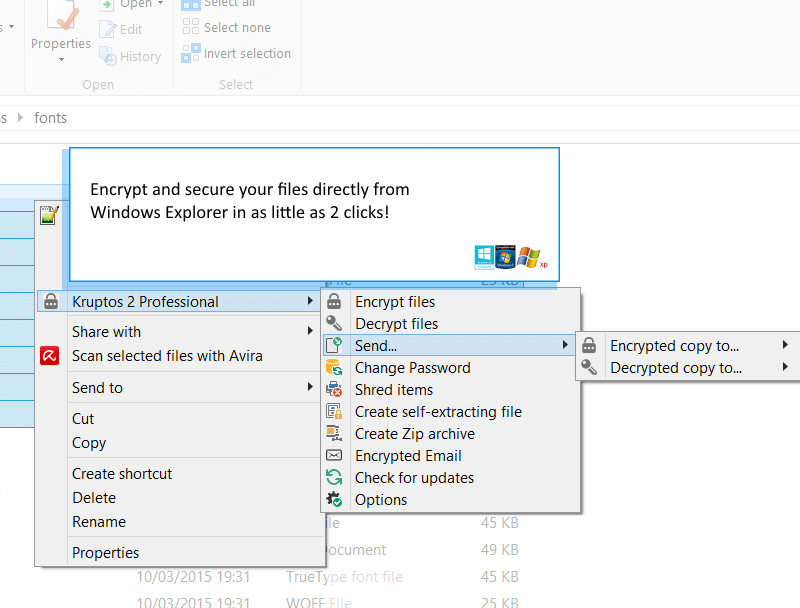The width and height of the screenshot is (800, 608).
Task: Click the Zip archive icon
Action: (x=335, y=434)
